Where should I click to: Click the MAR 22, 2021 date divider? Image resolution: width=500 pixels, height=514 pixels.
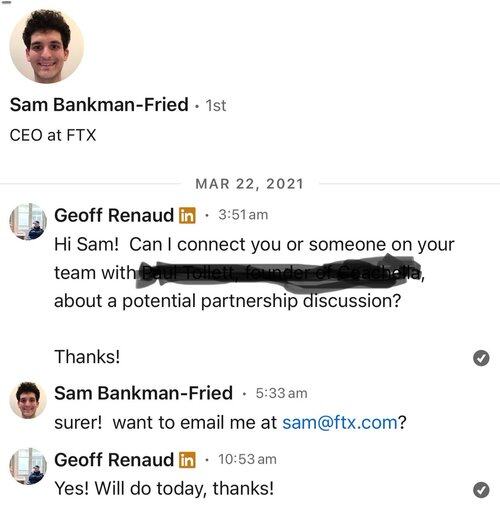[250, 184]
